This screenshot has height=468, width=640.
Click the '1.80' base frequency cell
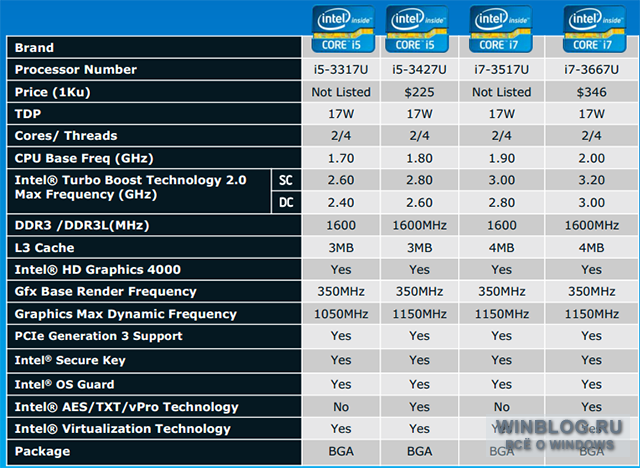click(419, 158)
